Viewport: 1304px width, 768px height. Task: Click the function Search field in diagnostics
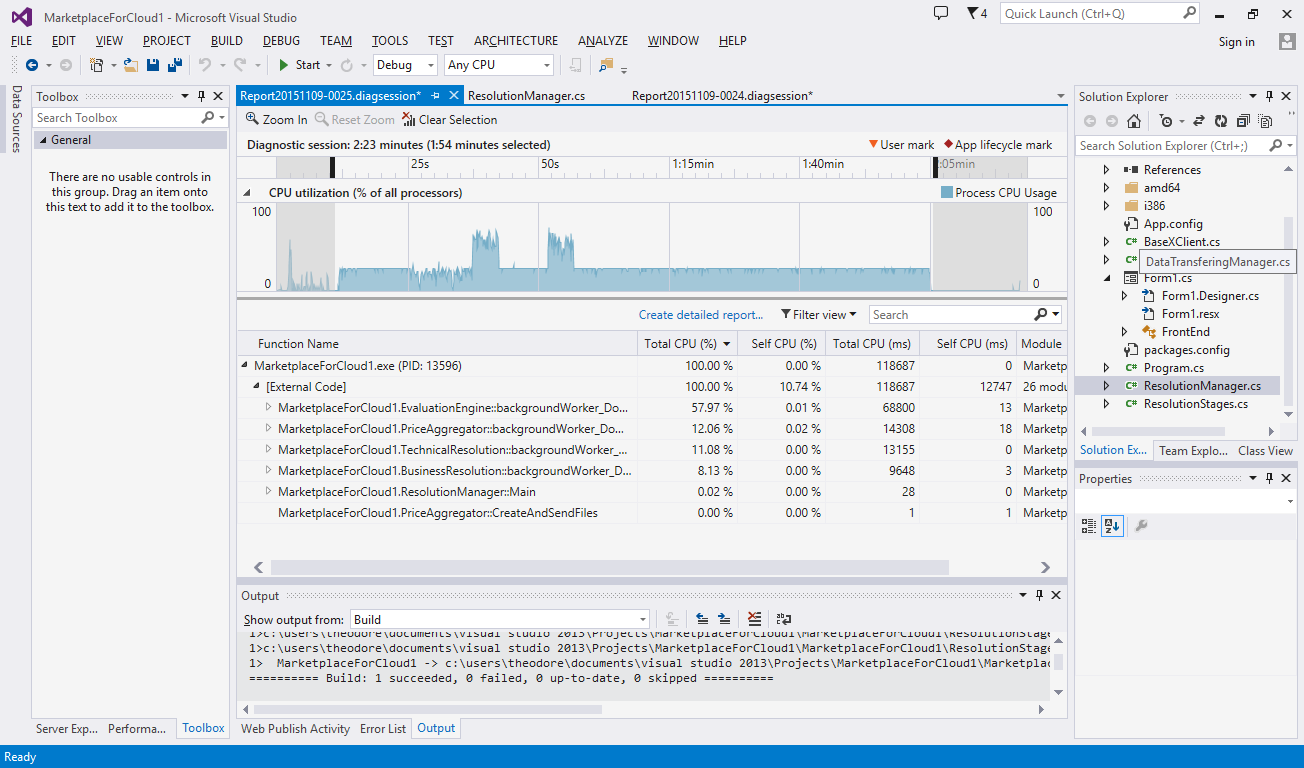click(964, 314)
